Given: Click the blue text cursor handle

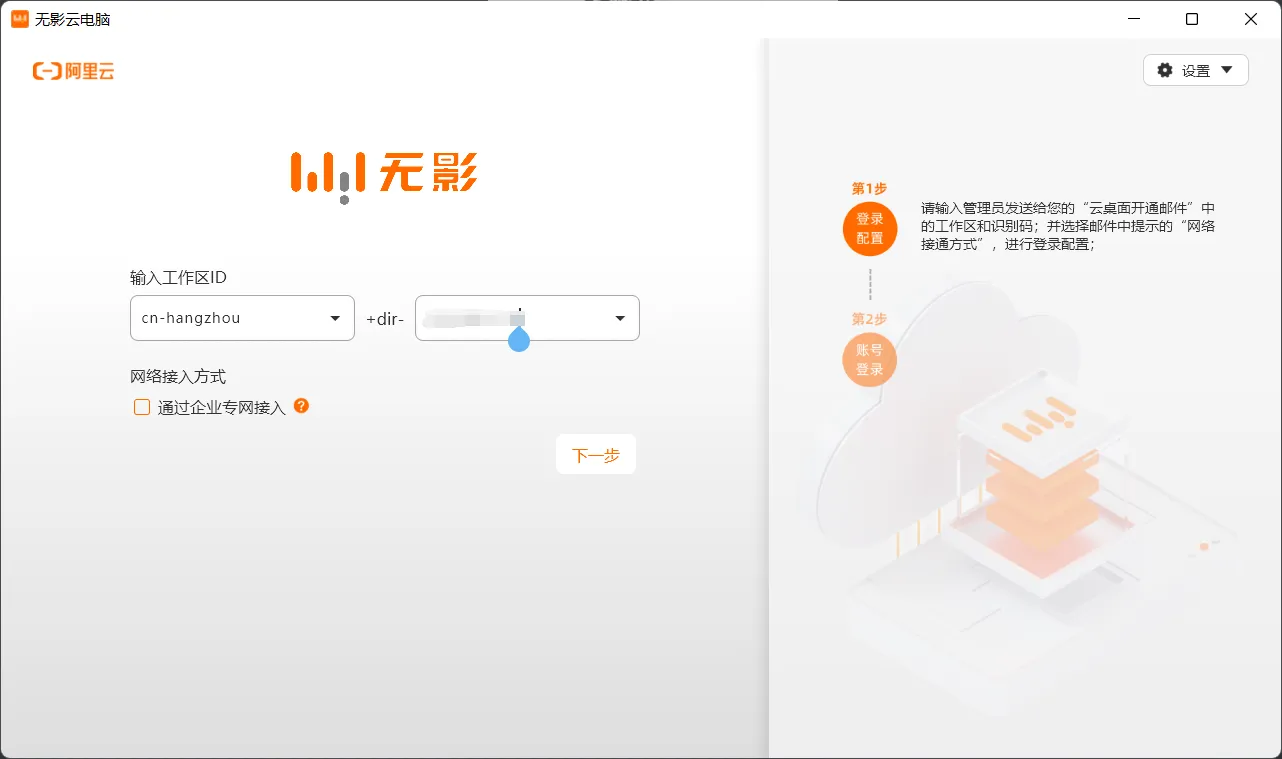Looking at the screenshot, I should (x=519, y=339).
